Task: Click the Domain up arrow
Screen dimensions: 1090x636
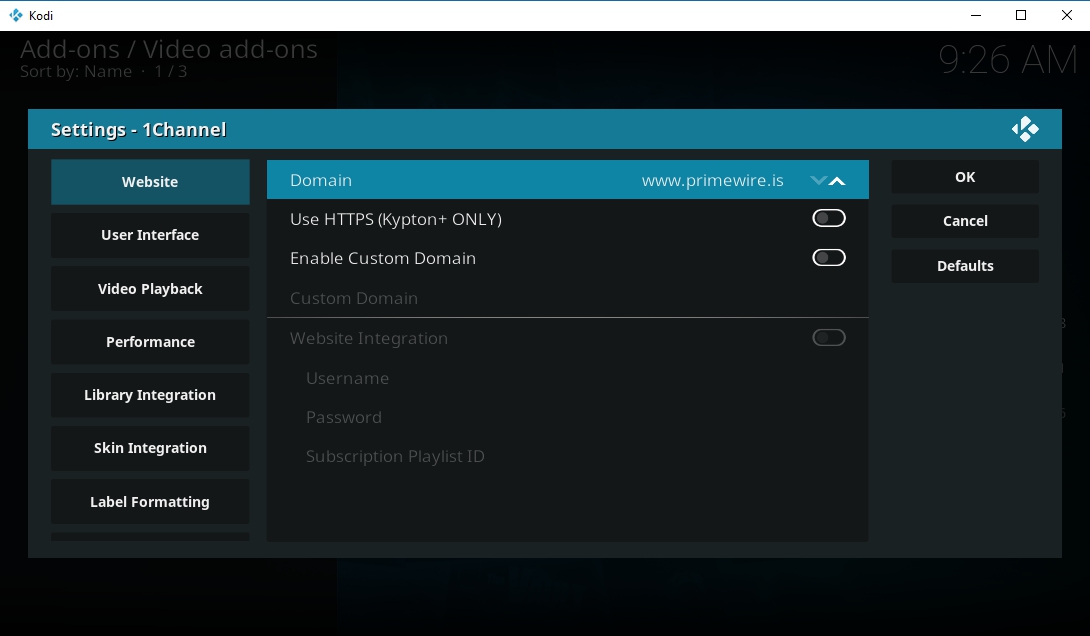Action: click(x=838, y=181)
